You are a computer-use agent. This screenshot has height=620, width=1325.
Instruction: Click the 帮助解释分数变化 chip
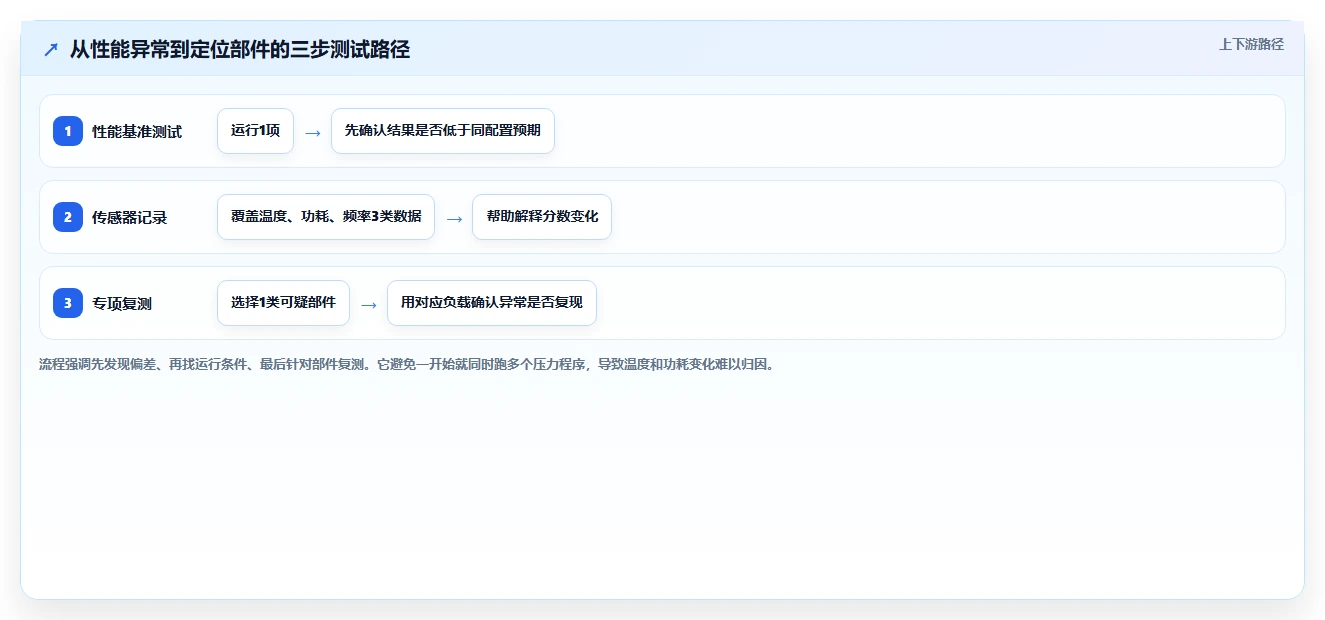[x=542, y=217]
